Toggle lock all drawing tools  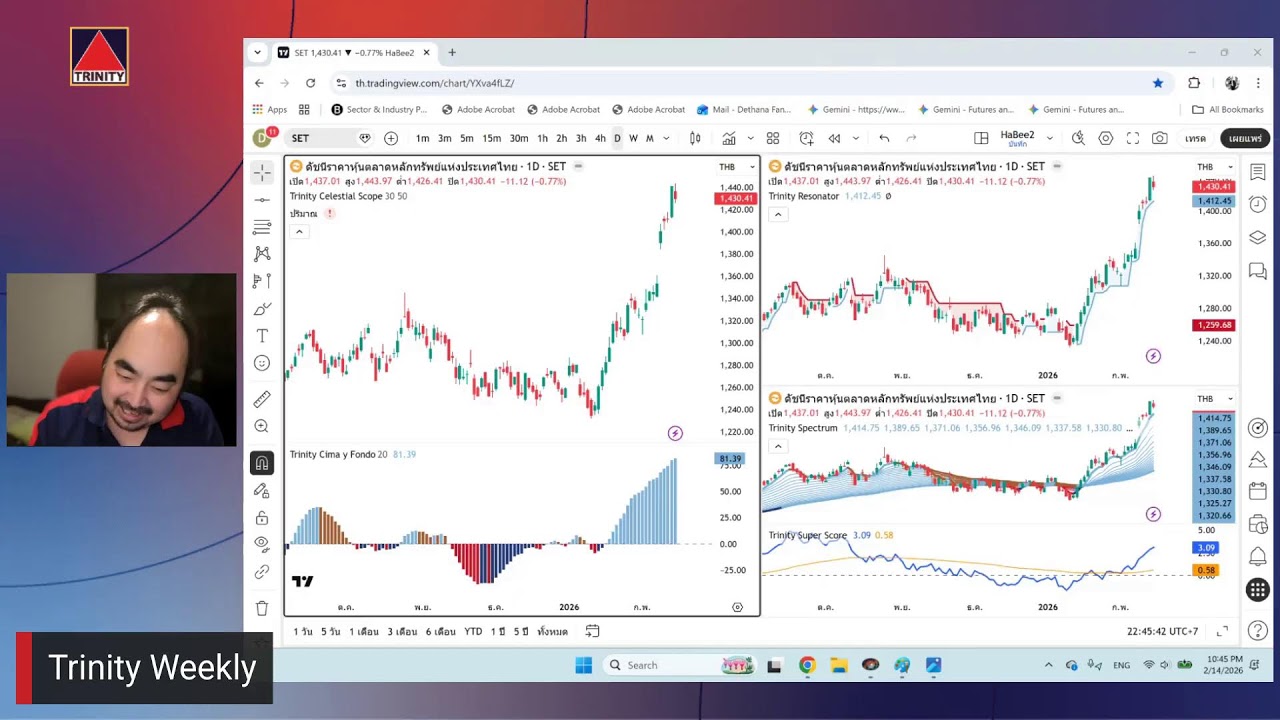point(262,517)
